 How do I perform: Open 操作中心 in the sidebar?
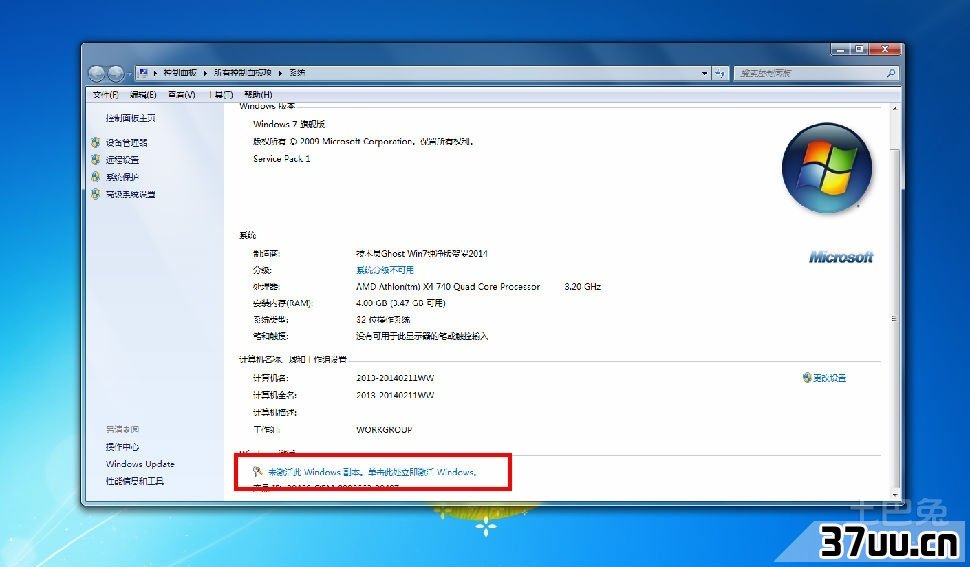point(122,447)
